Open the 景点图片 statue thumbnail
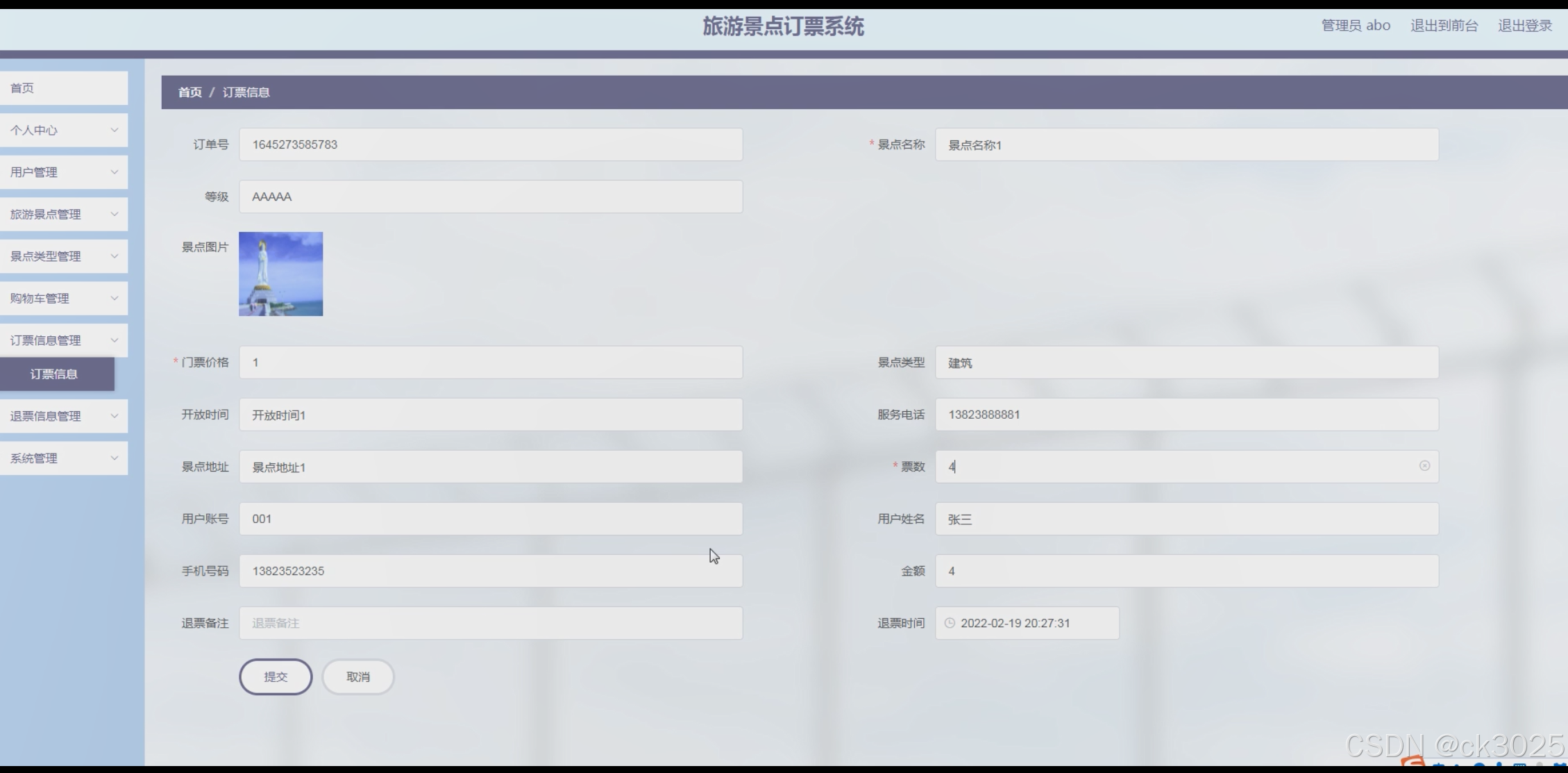Screen dimensions: 1568x773 280,274
